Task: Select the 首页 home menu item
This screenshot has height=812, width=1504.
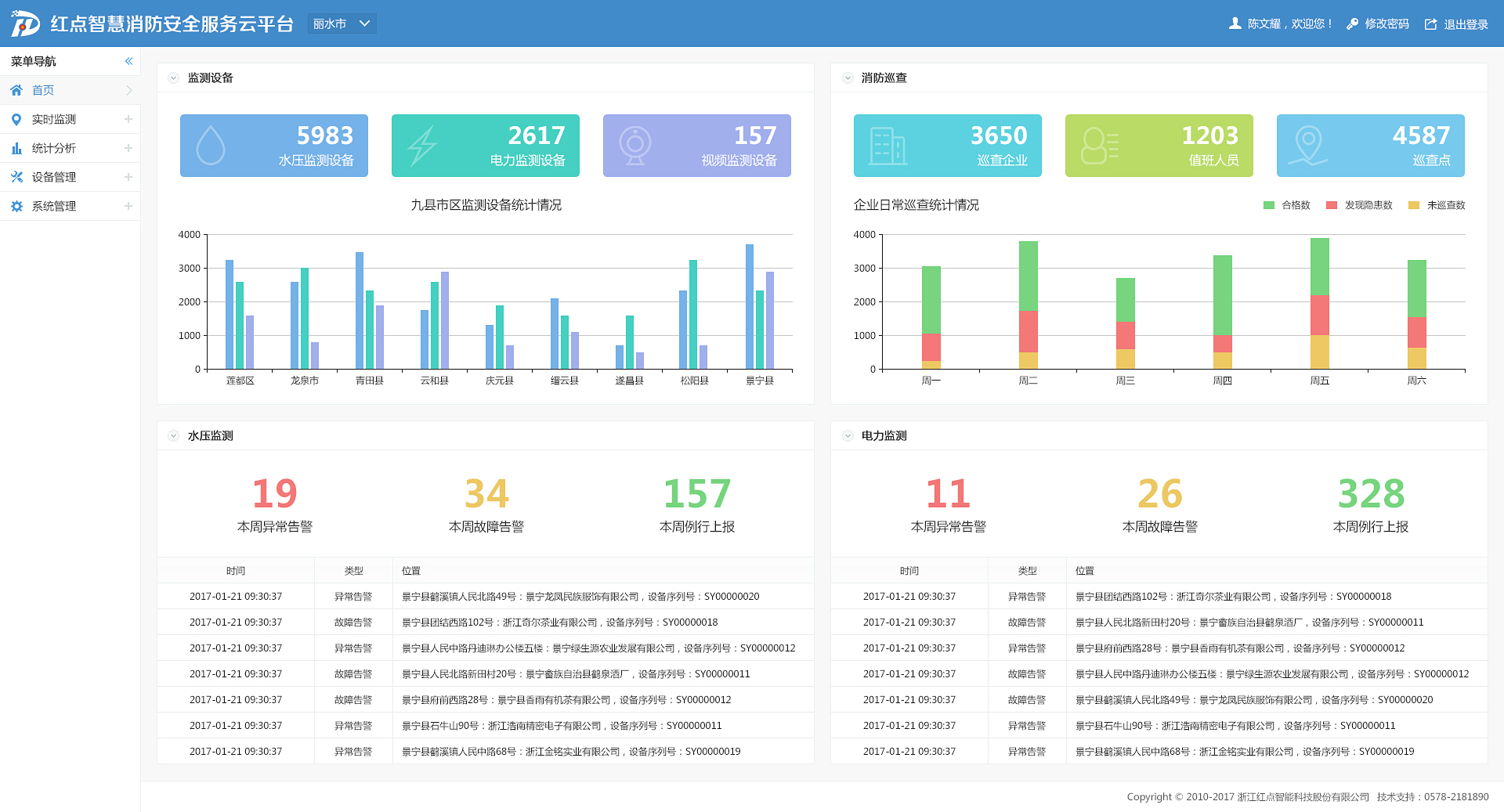Action: (x=70, y=90)
